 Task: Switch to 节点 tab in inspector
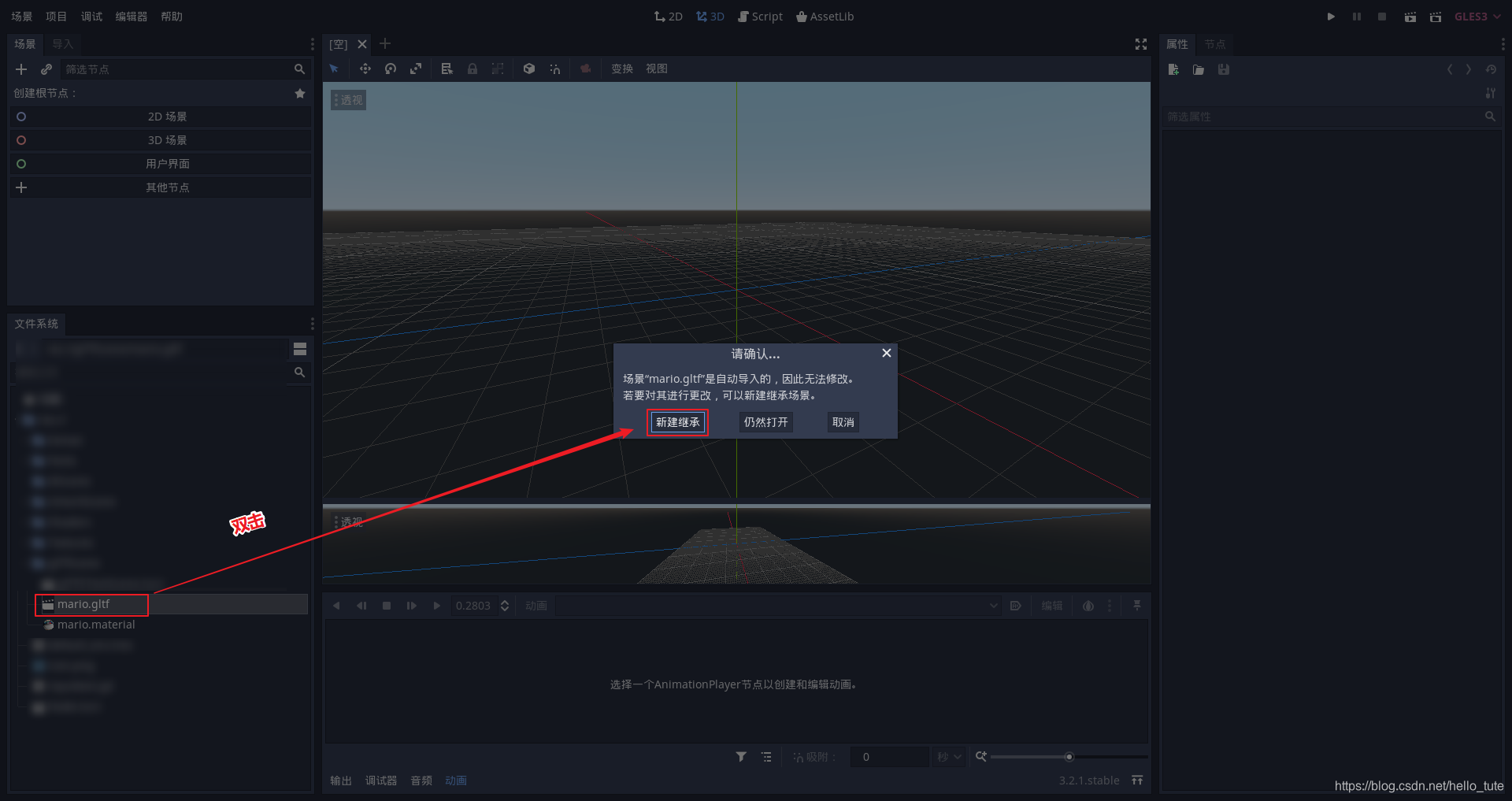pyautogui.click(x=1215, y=44)
